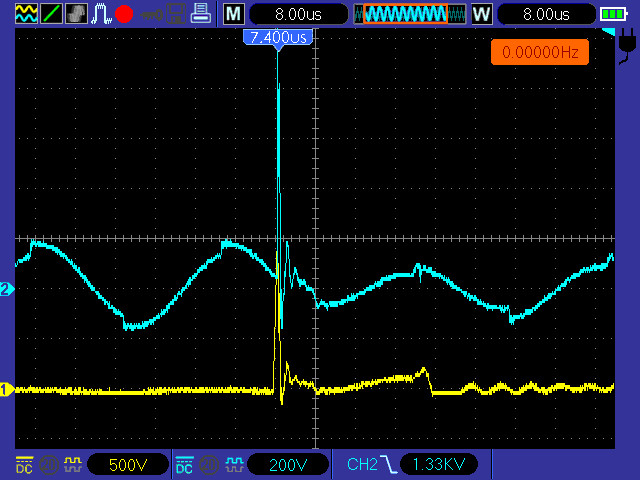This screenshot has height=480, width=640.
Task: Click the dual waveform display icon
Action: coord(26,14)
